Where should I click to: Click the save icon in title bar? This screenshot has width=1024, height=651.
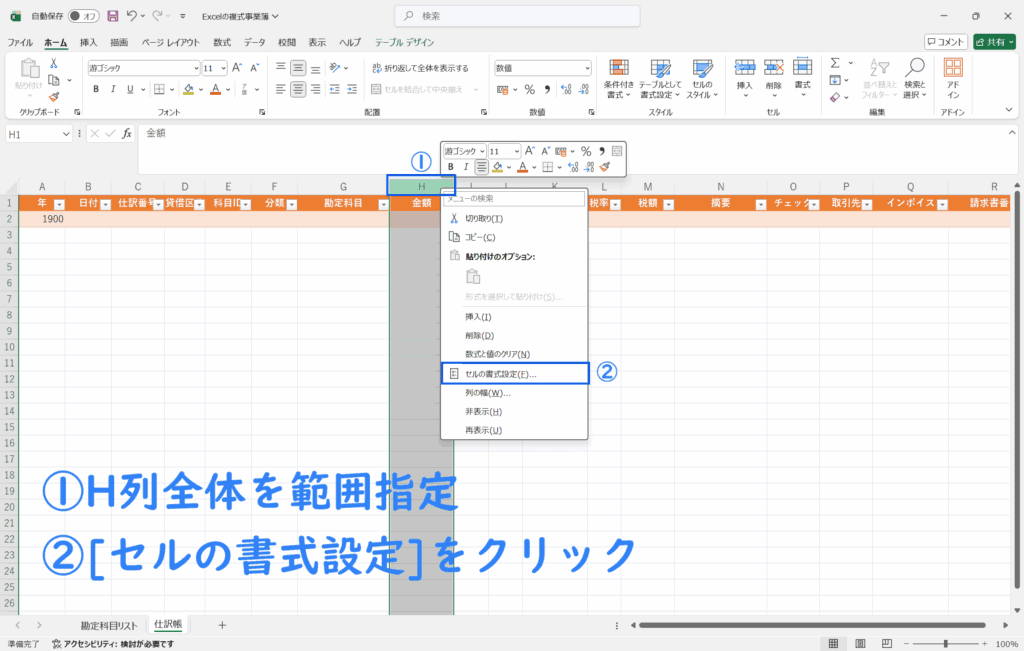(x=112, y=16)
